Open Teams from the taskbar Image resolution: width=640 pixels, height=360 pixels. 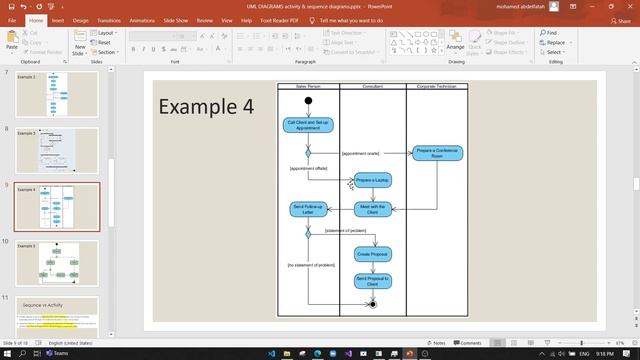pos(57,353)
